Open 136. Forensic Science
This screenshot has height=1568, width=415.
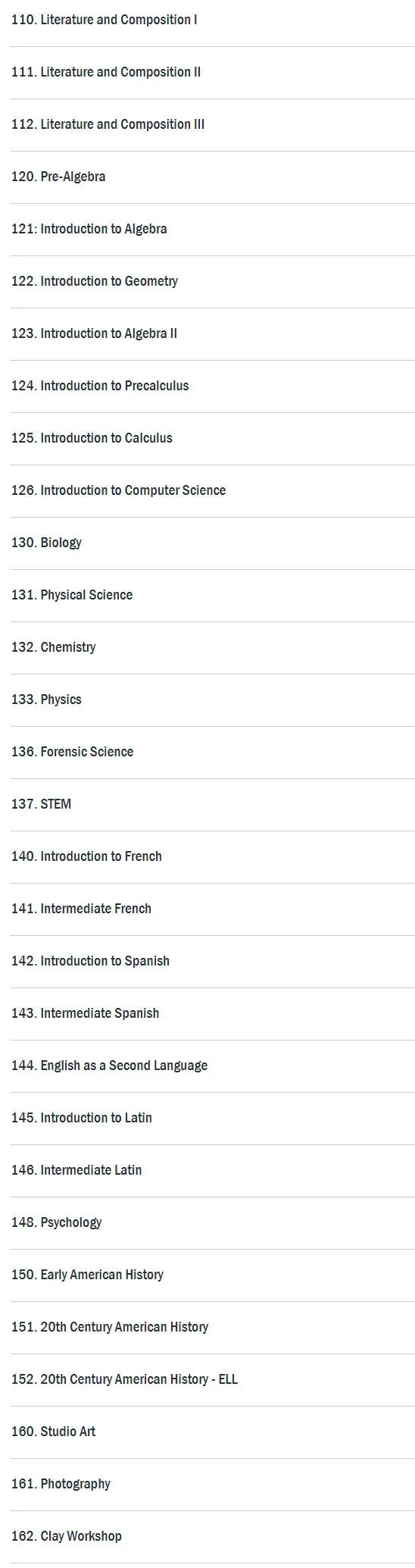73,752
